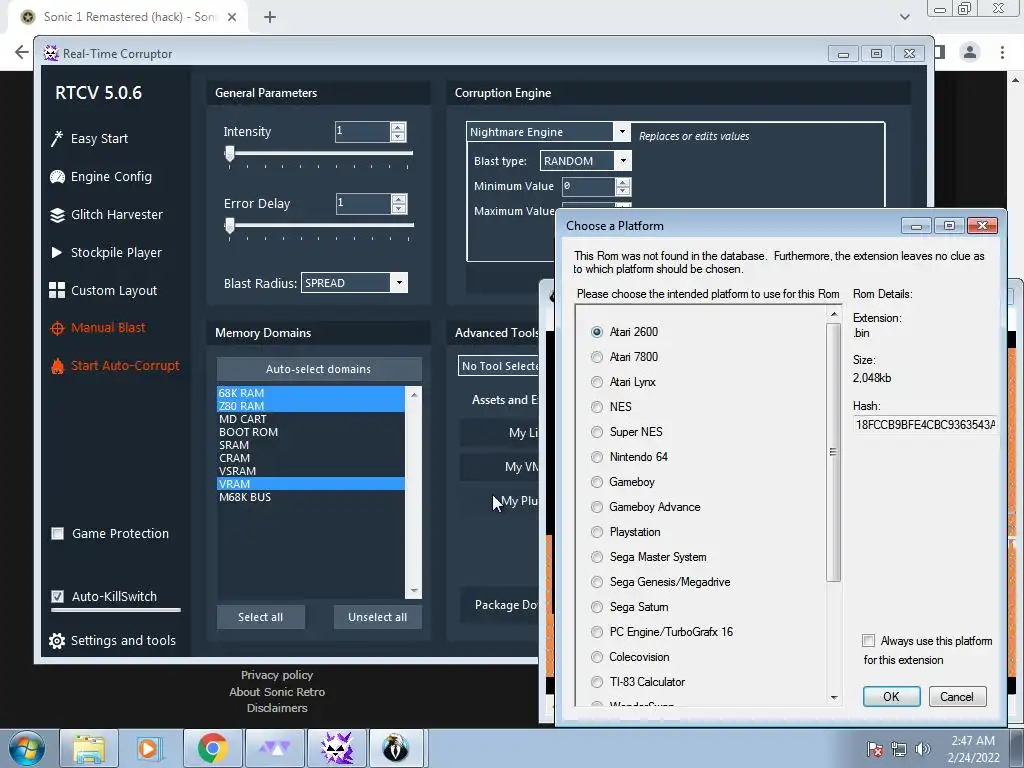The image size is (1024, 768).
Task: Click the Start Auto-Corrupt flame icon
Action: click(x=57, y=366)
